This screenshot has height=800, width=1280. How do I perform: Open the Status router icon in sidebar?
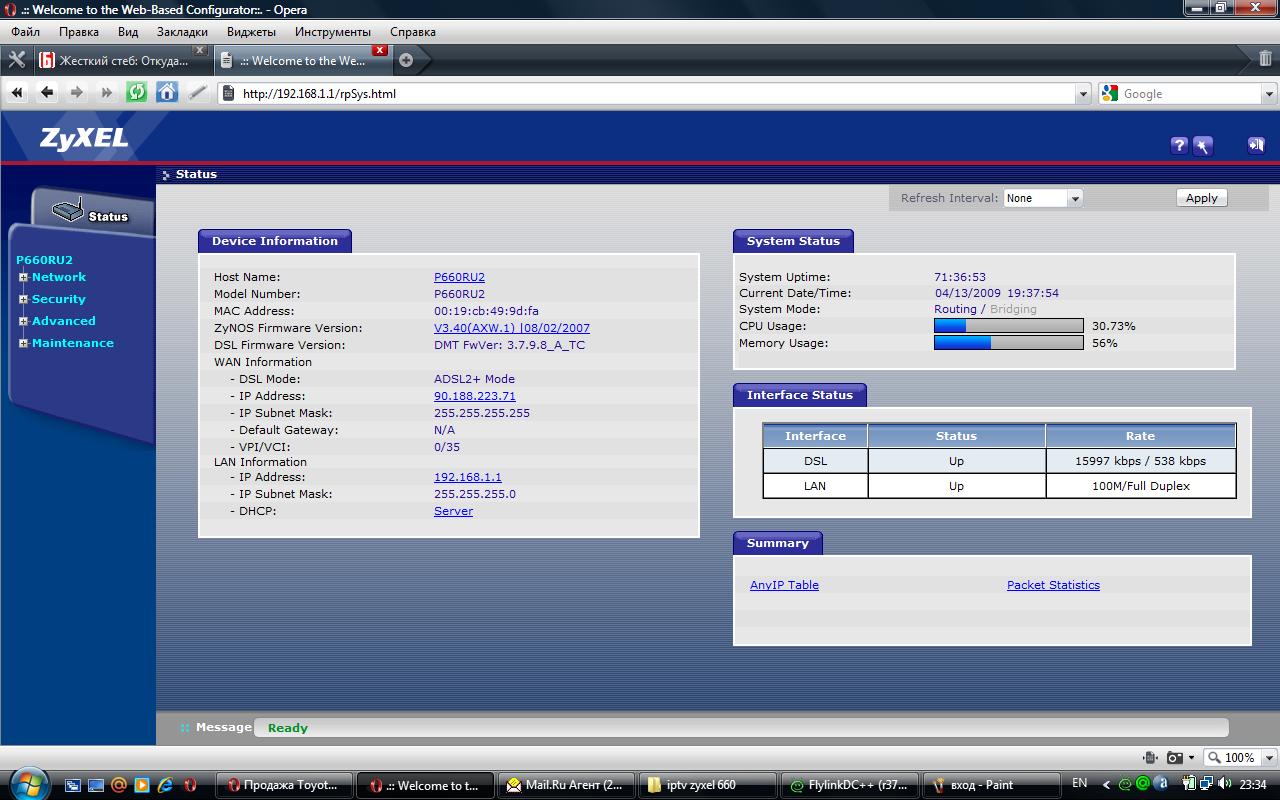point(68,212)
